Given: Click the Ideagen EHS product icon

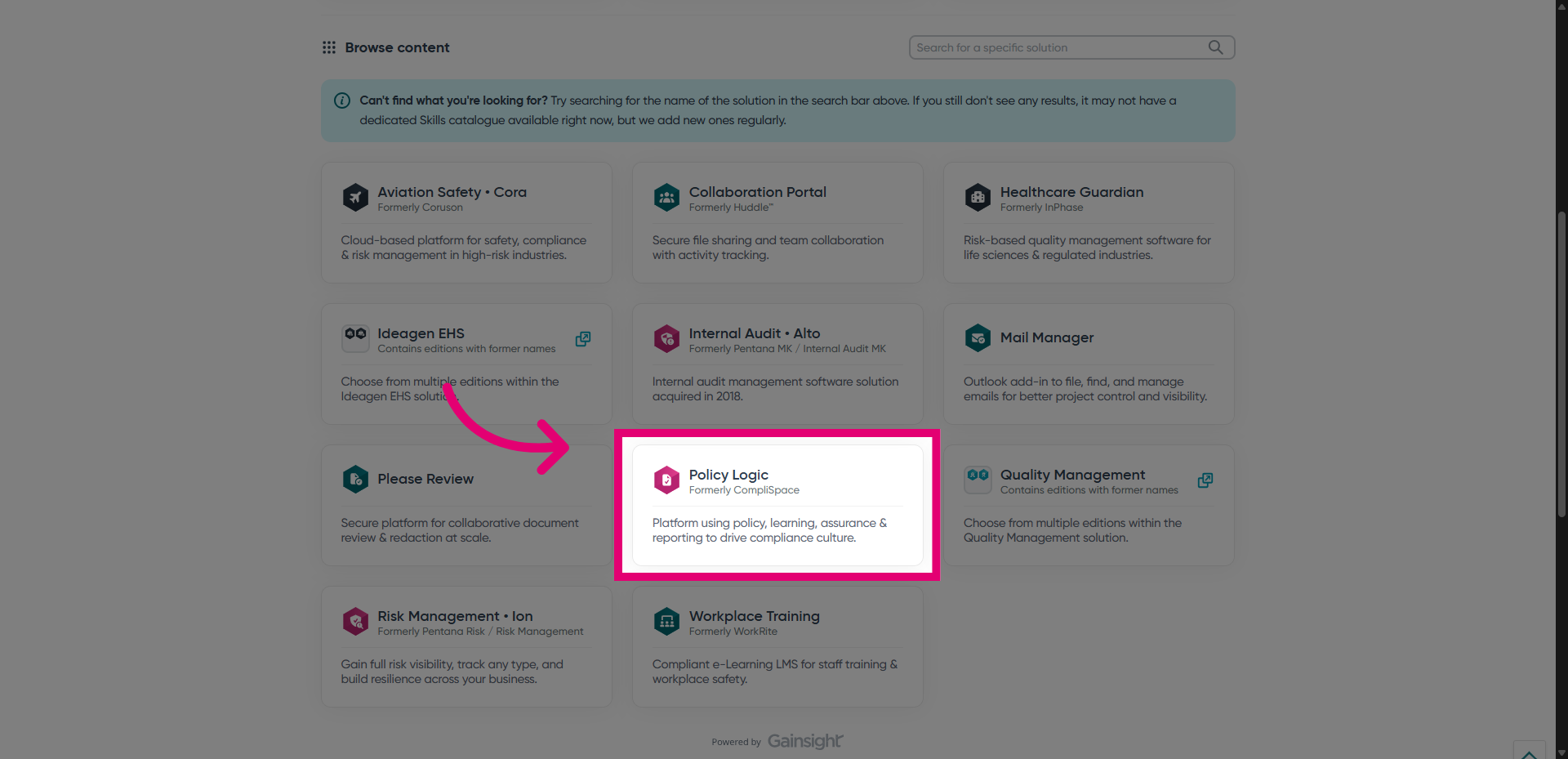Looking at the screenshot, I should pyautogui.click(x=355, y=338).
